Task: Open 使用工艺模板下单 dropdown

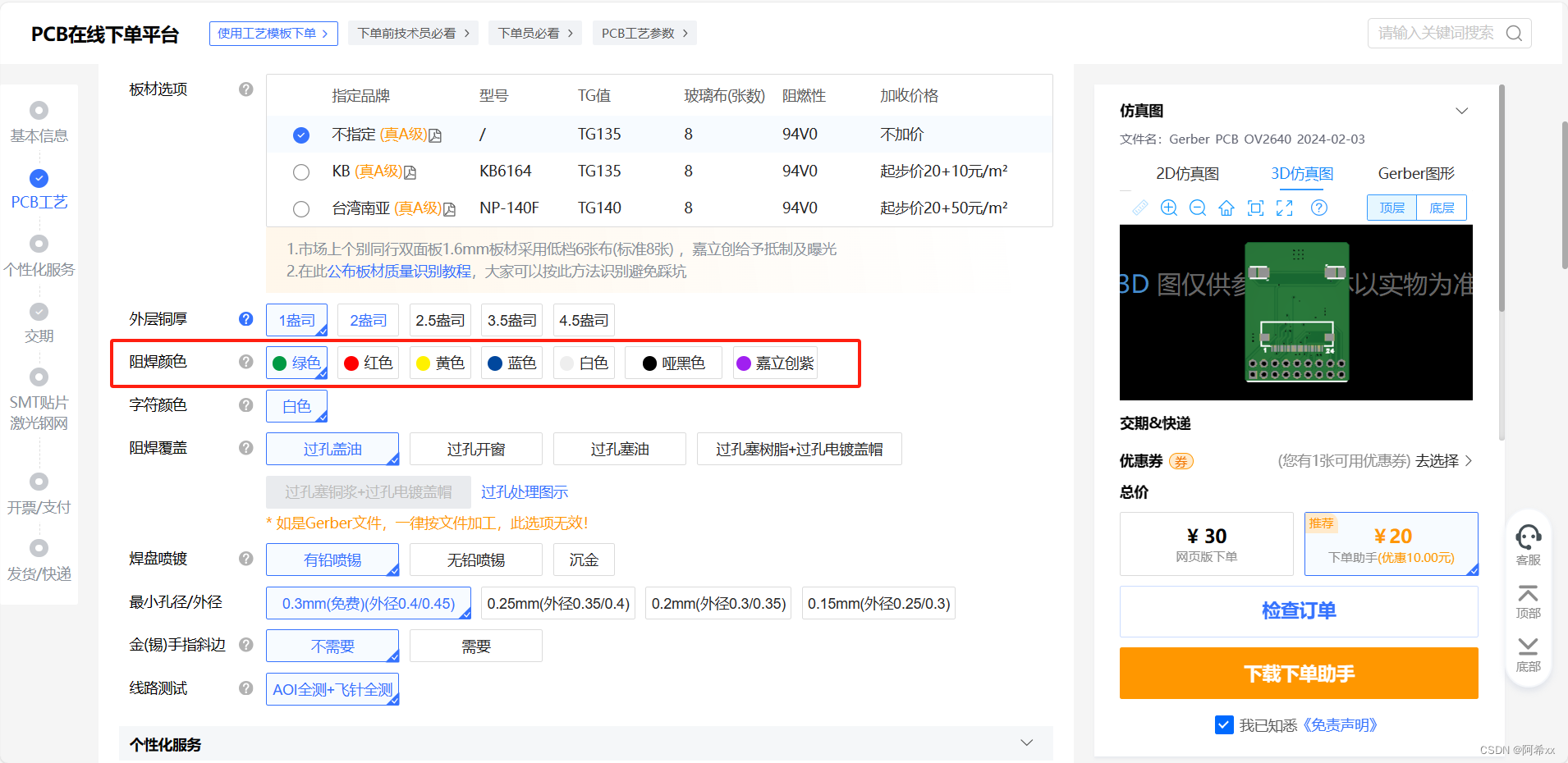Action: pos(273,34)
